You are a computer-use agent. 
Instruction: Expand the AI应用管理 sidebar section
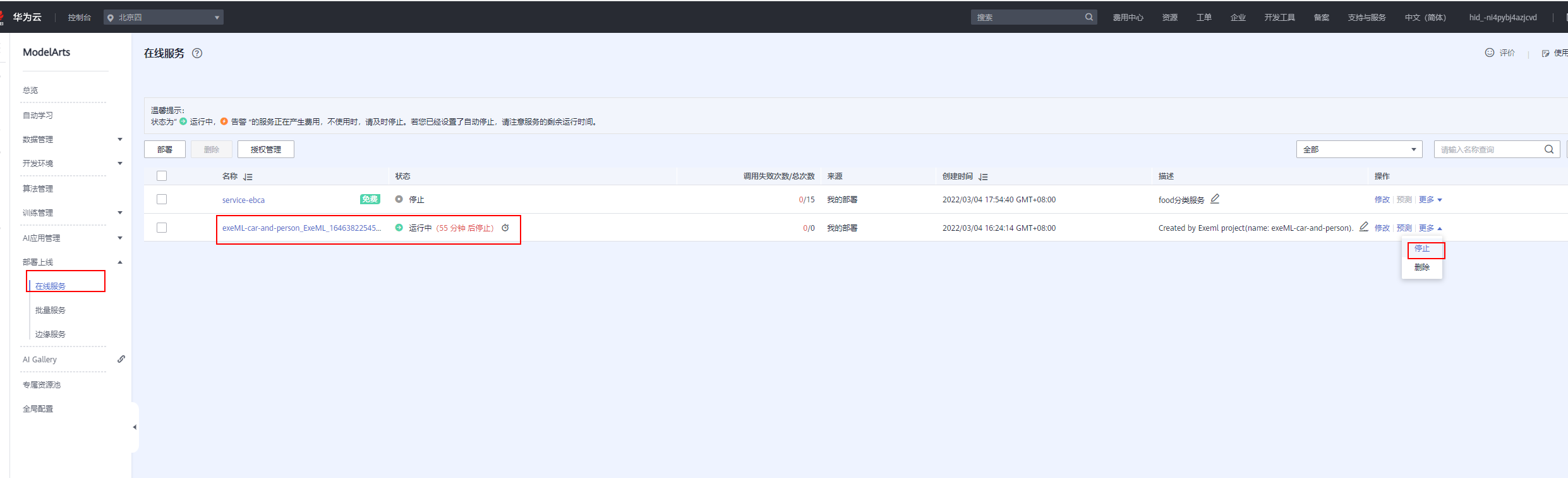(x=120, y=238)
